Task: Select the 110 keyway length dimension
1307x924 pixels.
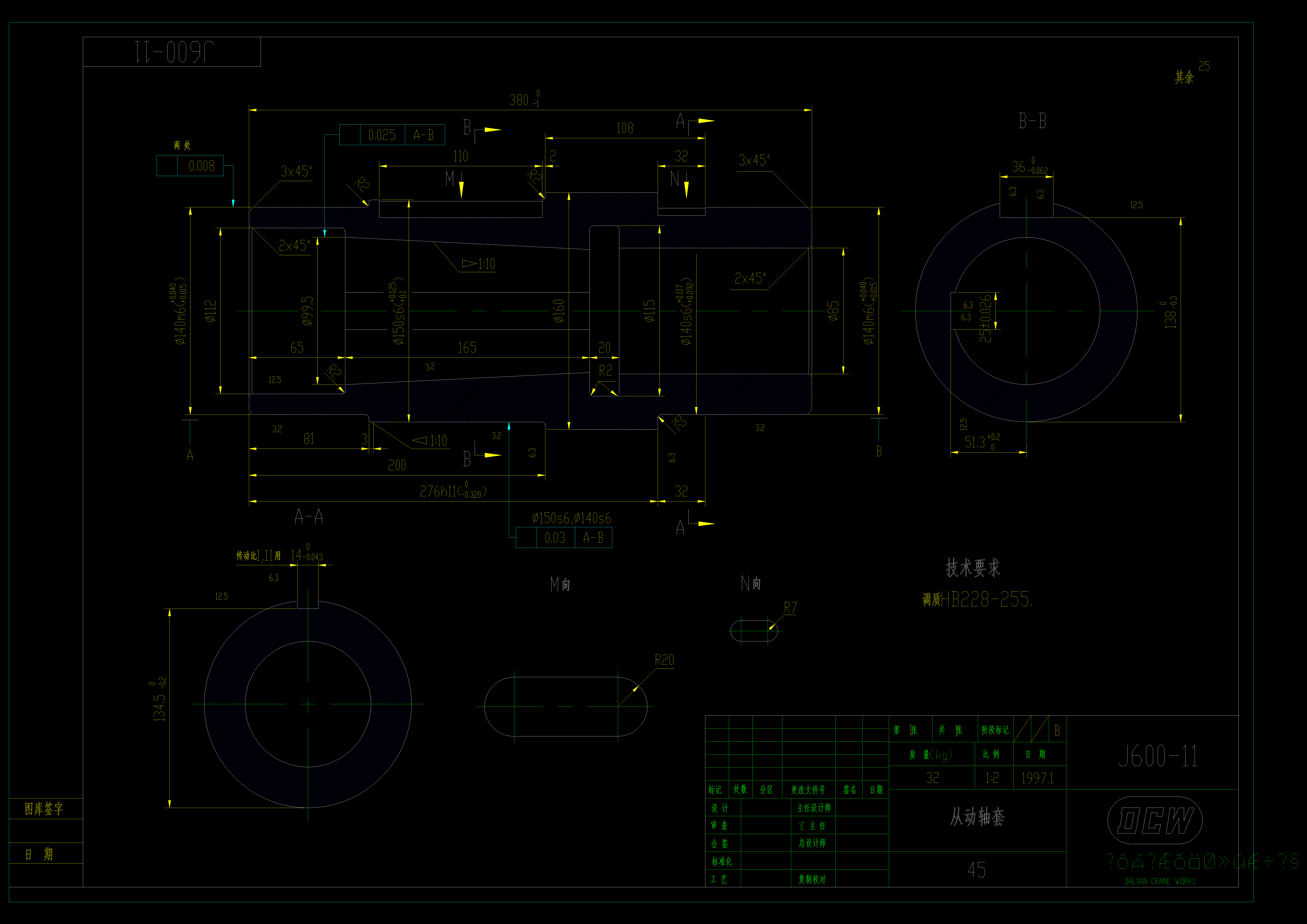Action: point(461,156)
